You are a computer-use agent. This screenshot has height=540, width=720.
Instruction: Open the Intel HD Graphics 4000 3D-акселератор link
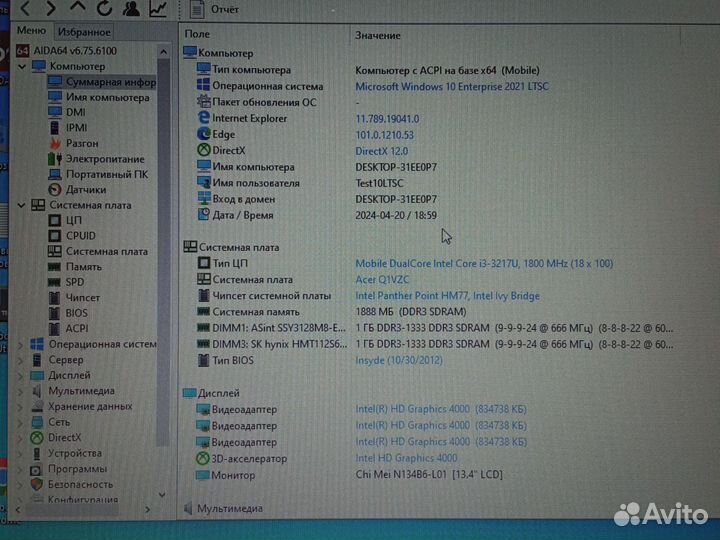click(x=406, y=458)
